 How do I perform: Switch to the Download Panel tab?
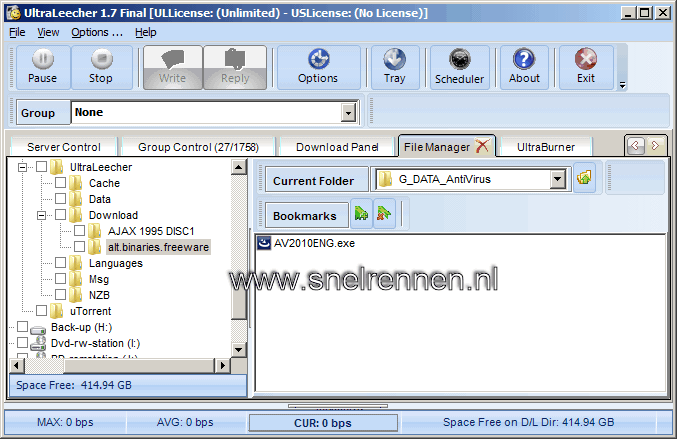point(337,147)
